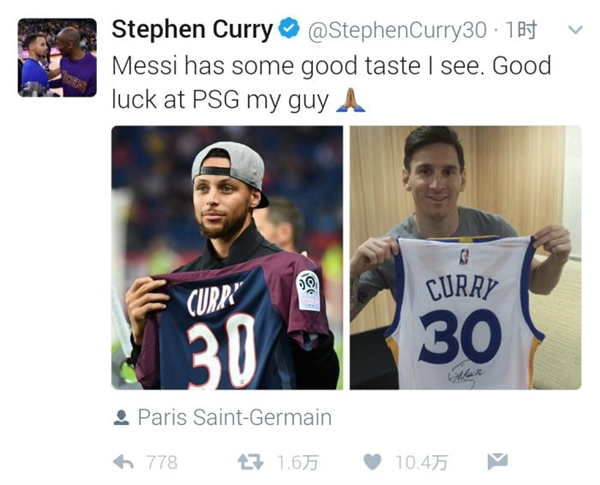Like the tweet with the heart icon
This screenshot has height=485, width=600.
372,461
